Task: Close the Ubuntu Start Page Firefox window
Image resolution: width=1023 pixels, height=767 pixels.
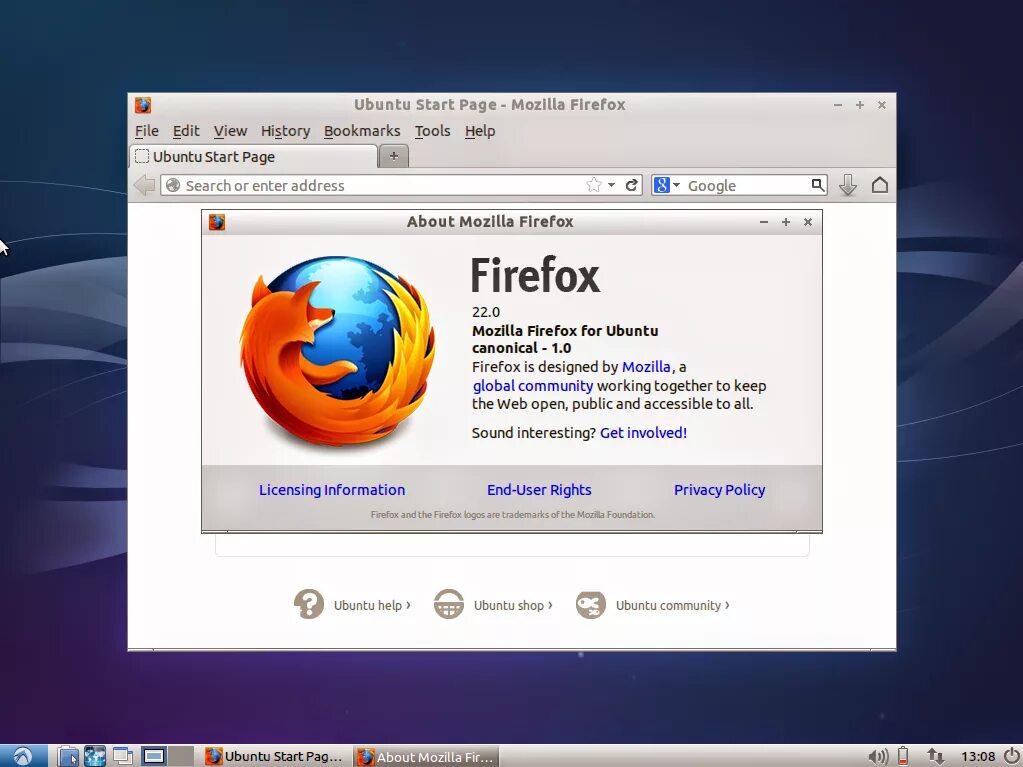Action: [x=881, y=104]
